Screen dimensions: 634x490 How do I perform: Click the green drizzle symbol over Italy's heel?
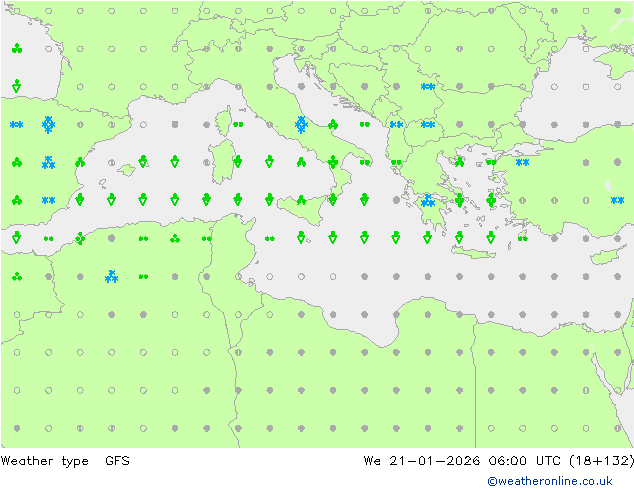(365, 163)
